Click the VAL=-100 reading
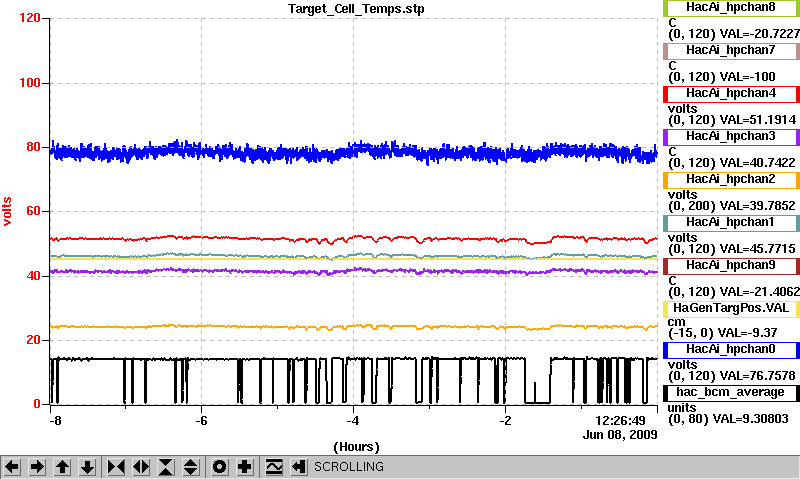Viewport: 800px width, 479px height. click(747, 77)
